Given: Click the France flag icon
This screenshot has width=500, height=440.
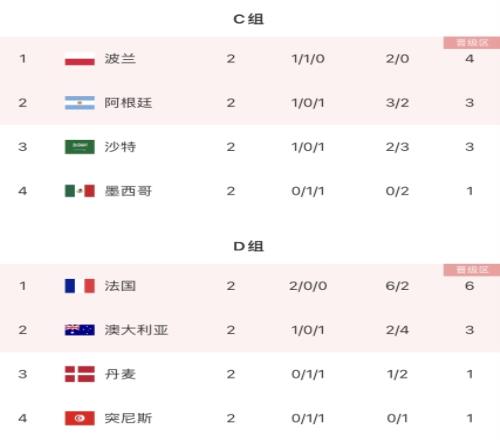Looking at the screenshot, I should pos(80,286).
